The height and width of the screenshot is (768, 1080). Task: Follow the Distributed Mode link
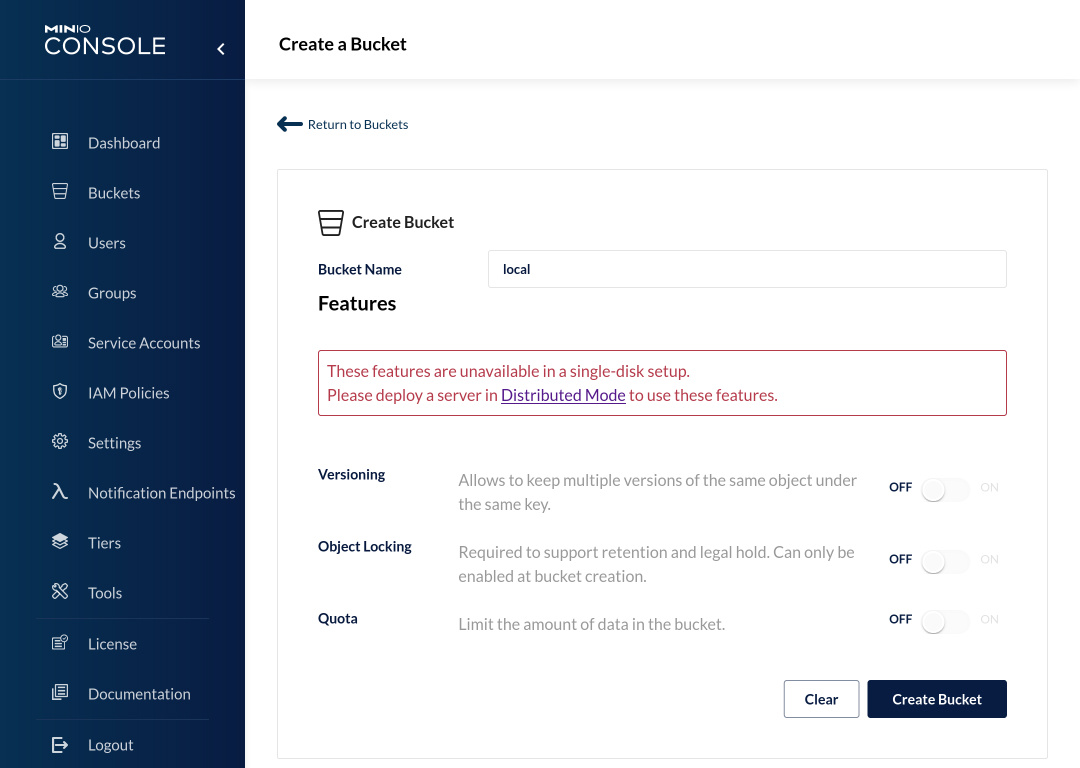click(x=563, y=395)
